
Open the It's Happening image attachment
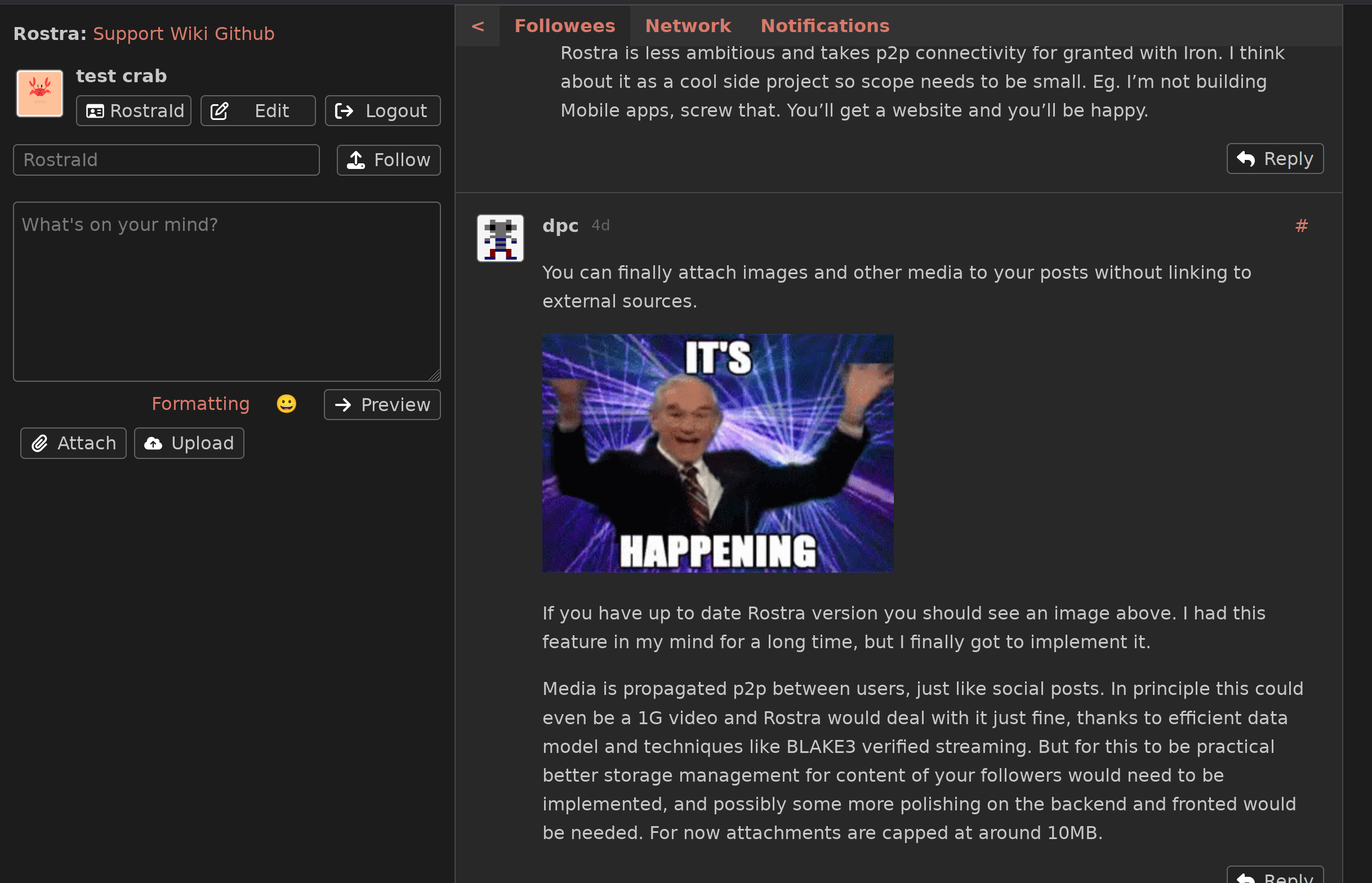(718, 453)
